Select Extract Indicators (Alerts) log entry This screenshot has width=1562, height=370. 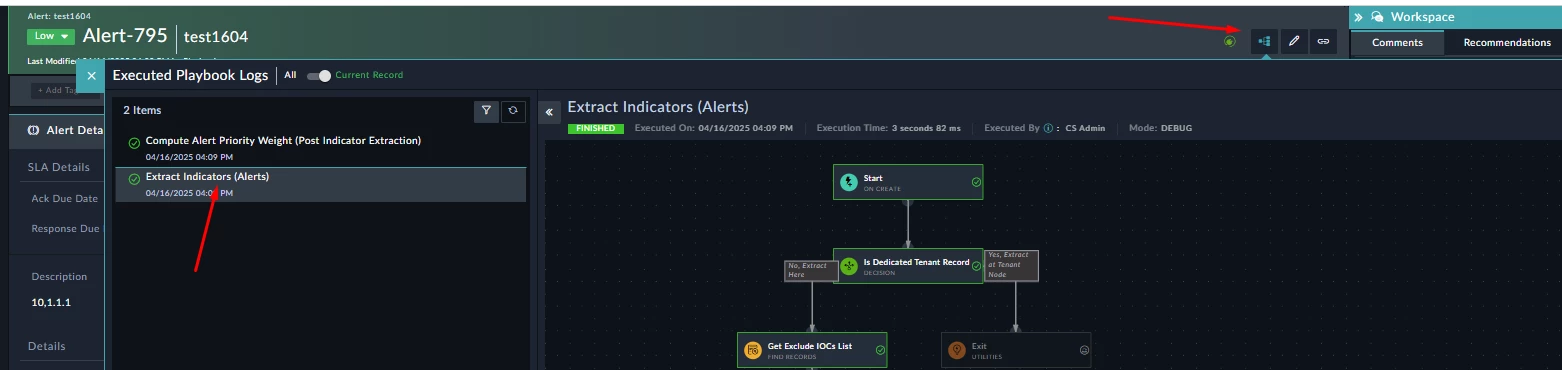point(321,184)
